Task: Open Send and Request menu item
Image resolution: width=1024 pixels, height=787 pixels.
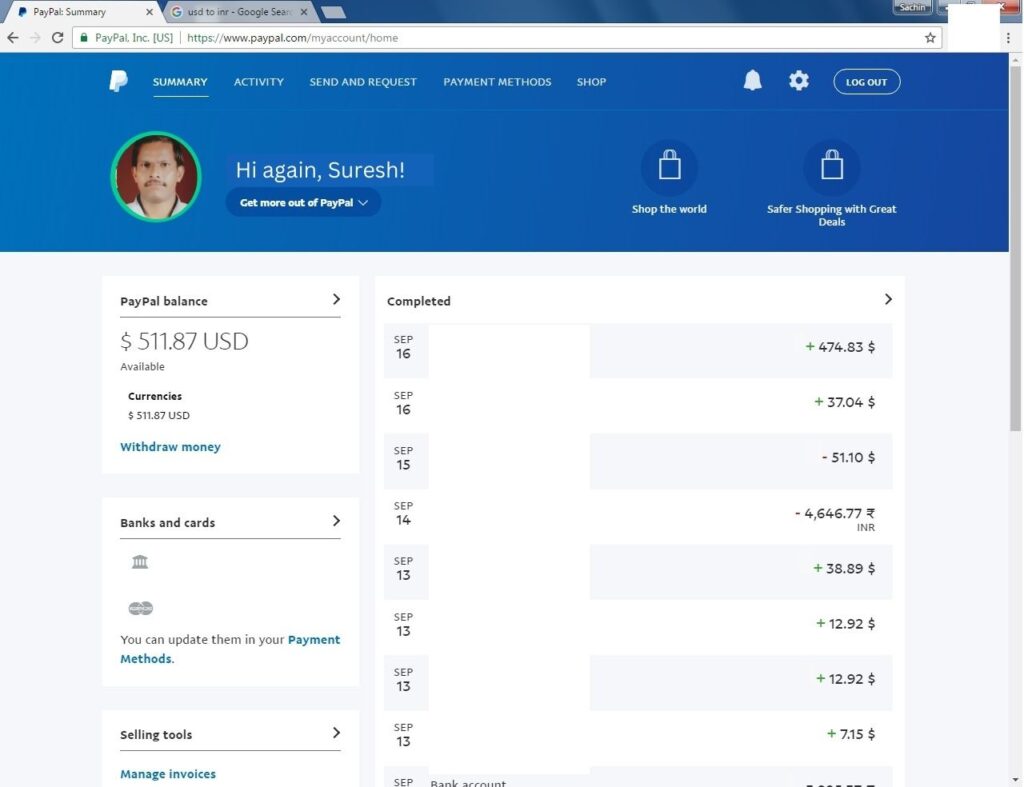Action: 363,82
